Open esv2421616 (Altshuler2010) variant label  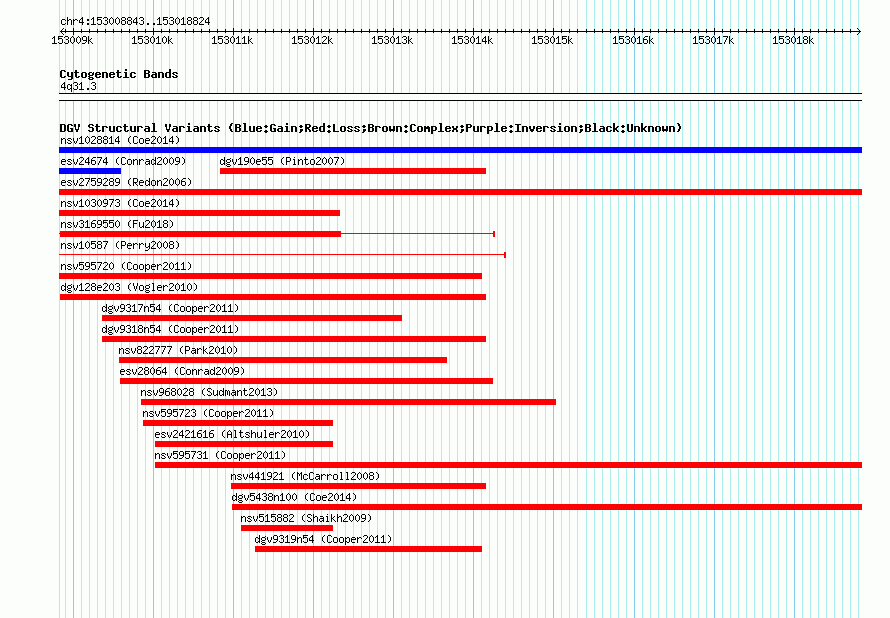point(232,434)
